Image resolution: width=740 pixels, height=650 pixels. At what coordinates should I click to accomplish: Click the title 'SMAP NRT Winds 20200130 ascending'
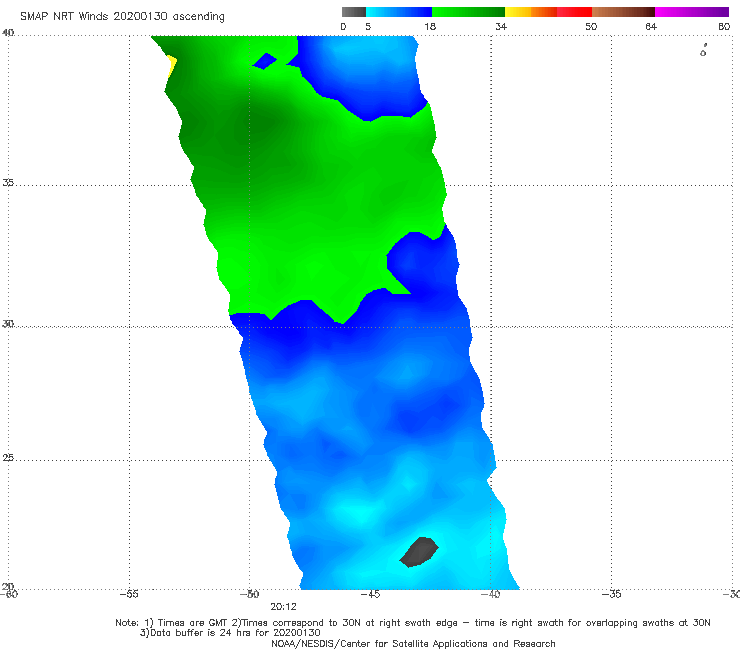click(122, 16)
